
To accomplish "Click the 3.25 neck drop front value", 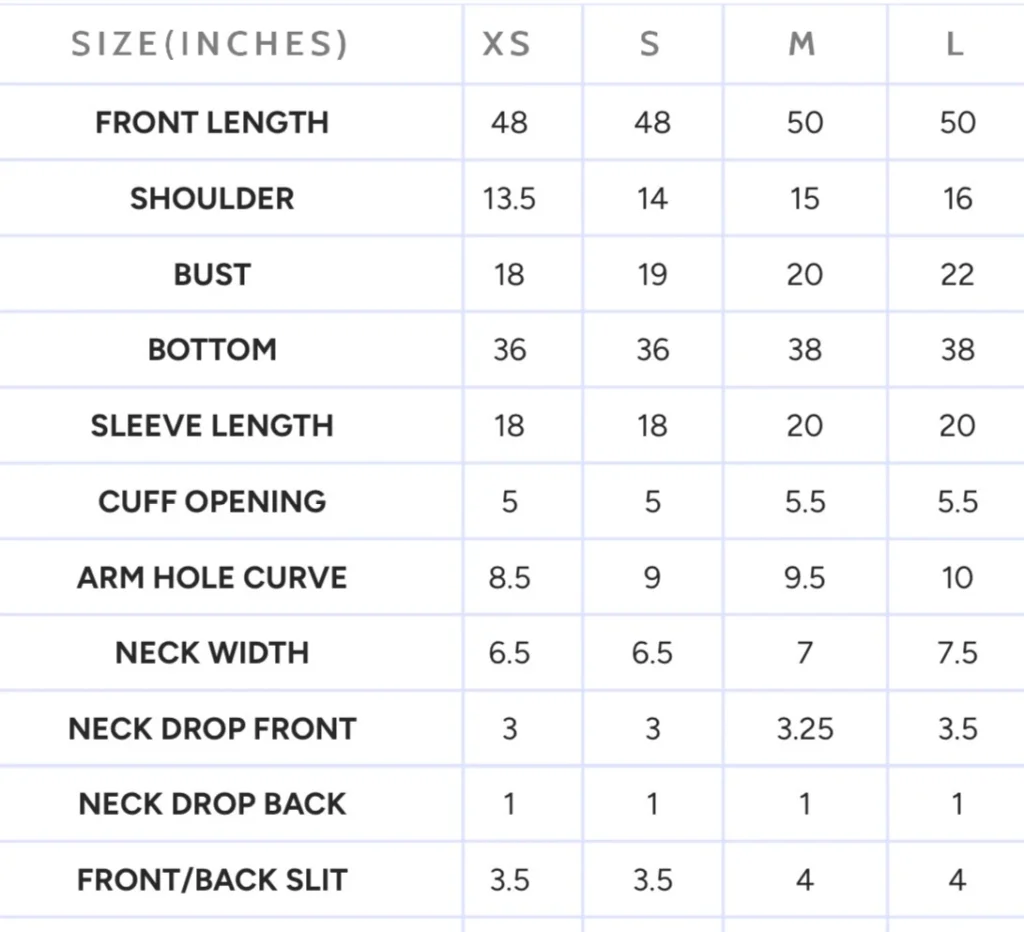I will 805,729.
